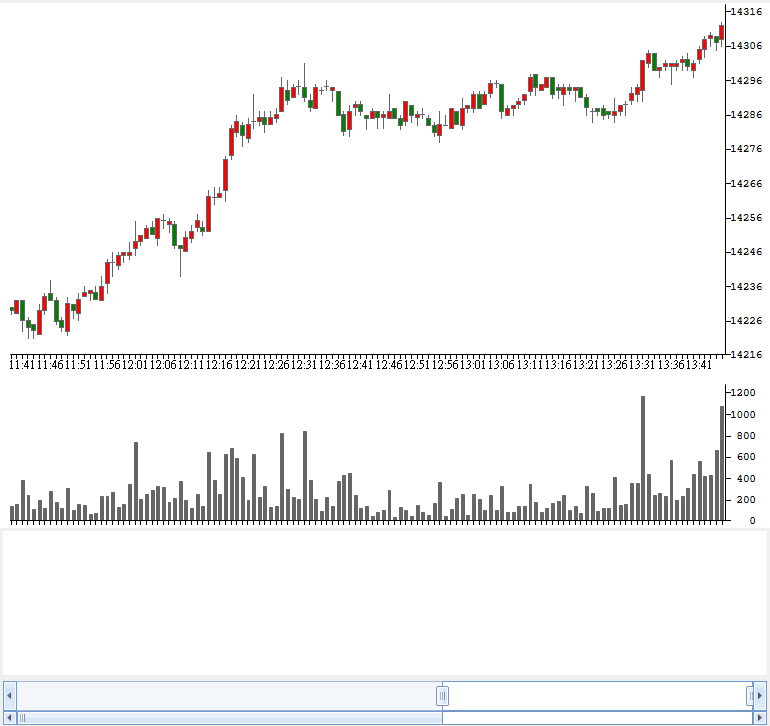Select the 14256 price axis label

coord(746,217)
